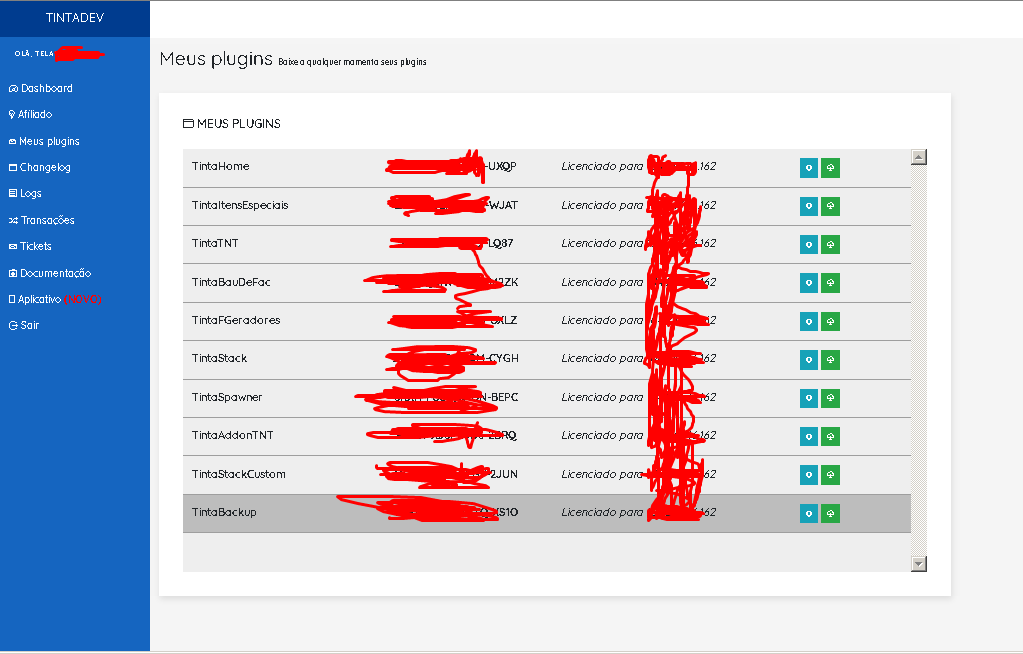Viewport: 1023px width, 654px height.
Task: Open the Dashboard page in sidebar
Action: tap(46, 88)
